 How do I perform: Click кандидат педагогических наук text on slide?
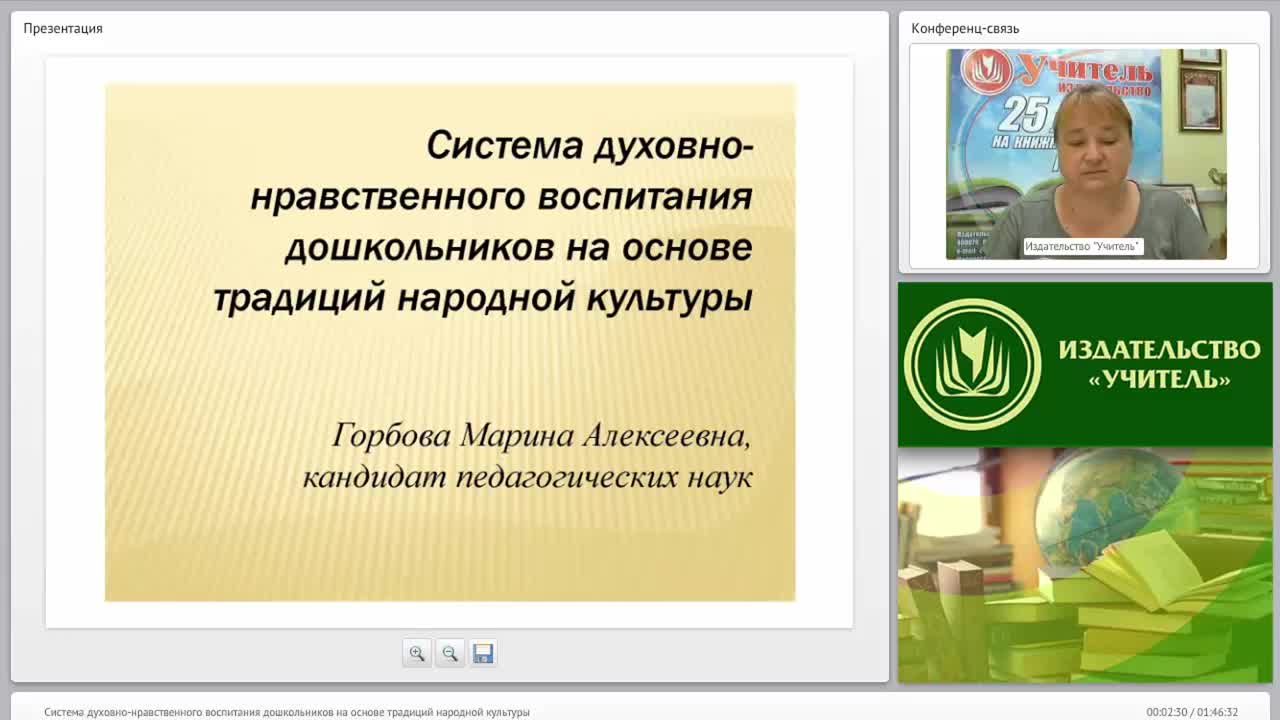(x=527, y=477)
